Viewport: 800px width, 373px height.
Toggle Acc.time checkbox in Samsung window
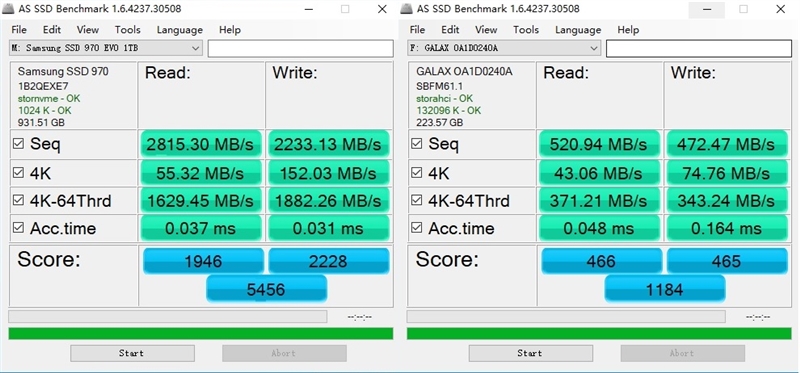tap(18, 228)
